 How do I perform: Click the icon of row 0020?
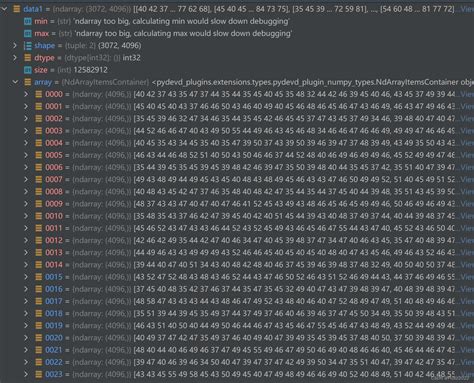[x=39, y=338]
